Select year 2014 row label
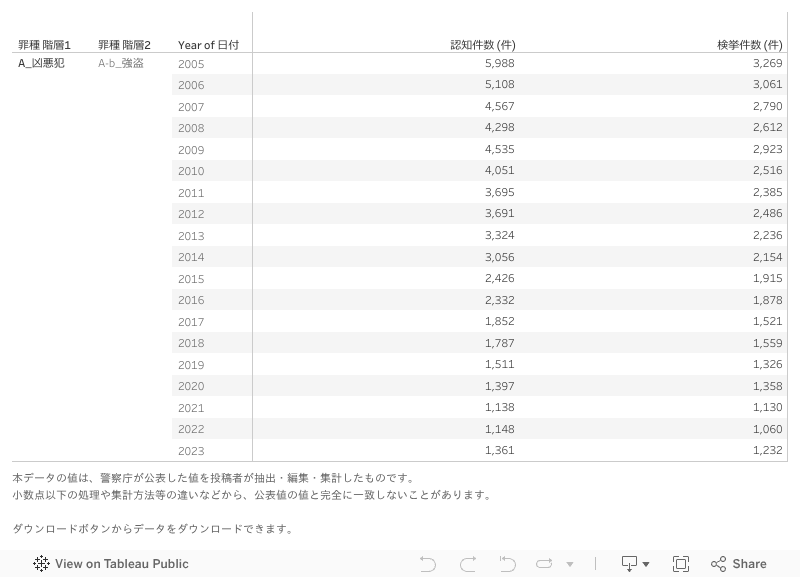 [191, 257]
